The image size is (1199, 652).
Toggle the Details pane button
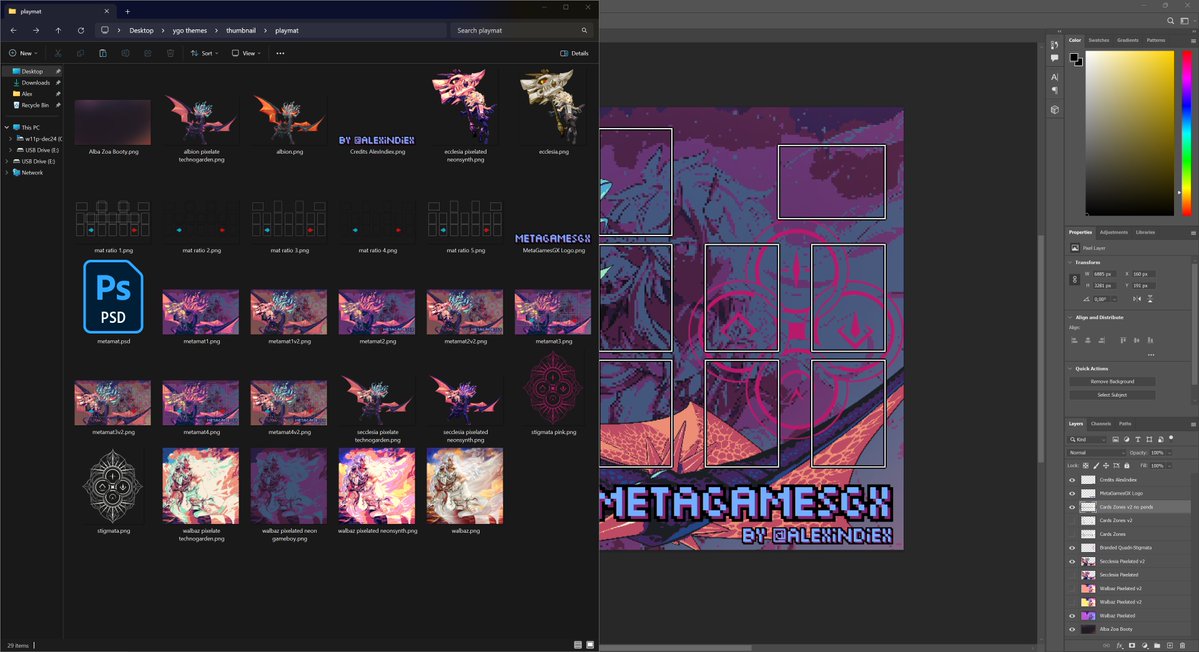pyautogui.click(x=574, y=54)
